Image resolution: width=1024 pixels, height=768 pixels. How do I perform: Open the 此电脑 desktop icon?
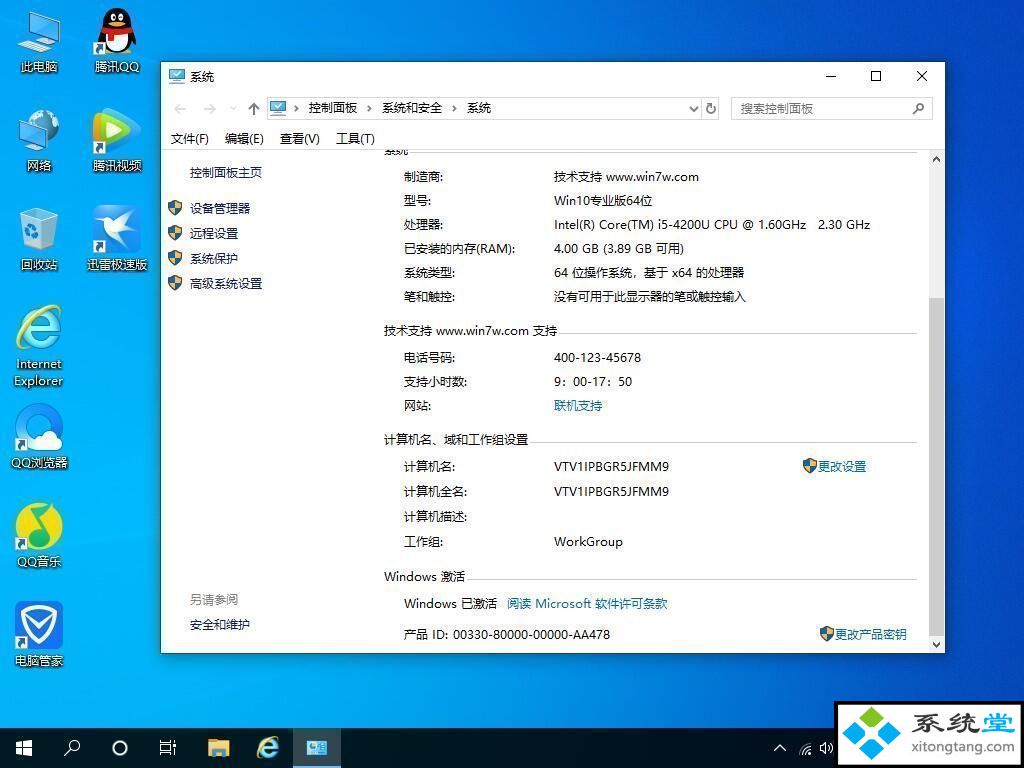pos(39,41)
